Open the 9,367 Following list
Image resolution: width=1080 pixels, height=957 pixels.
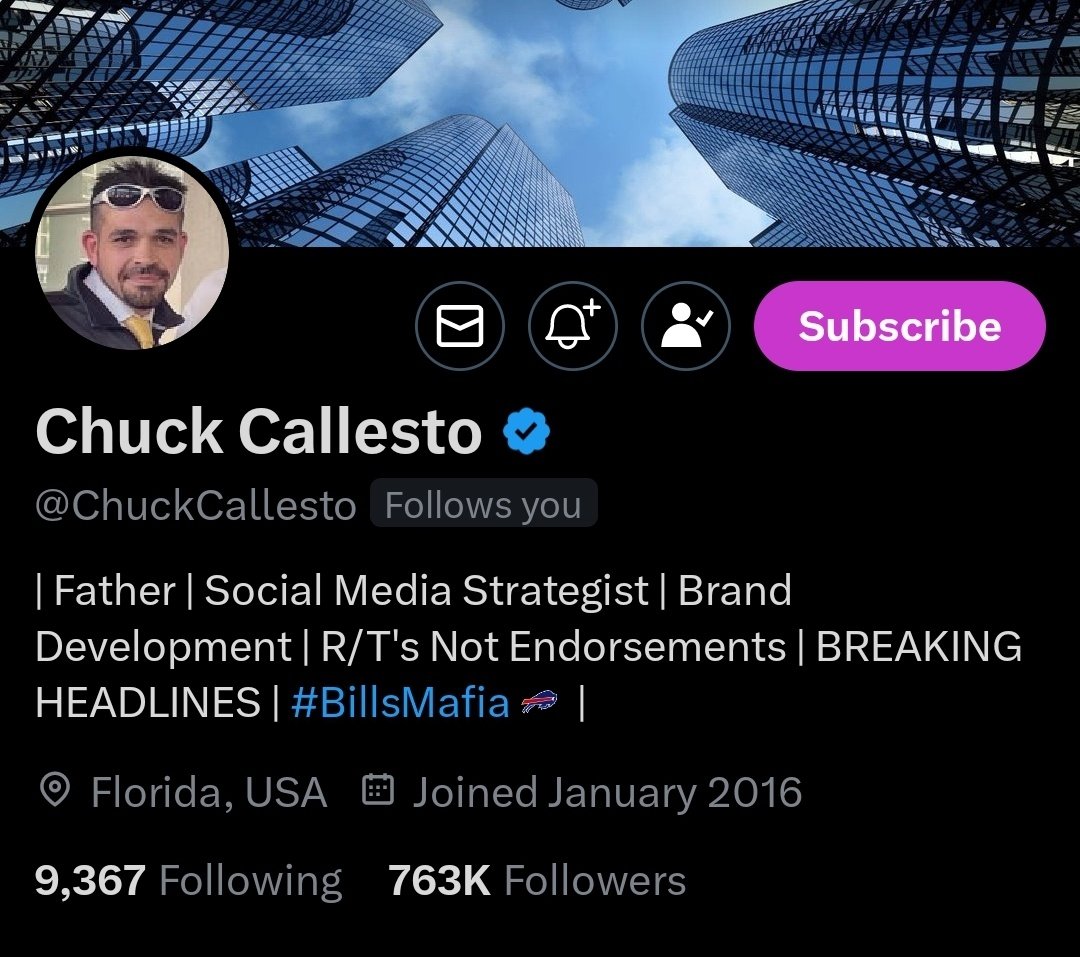(188, 881)
